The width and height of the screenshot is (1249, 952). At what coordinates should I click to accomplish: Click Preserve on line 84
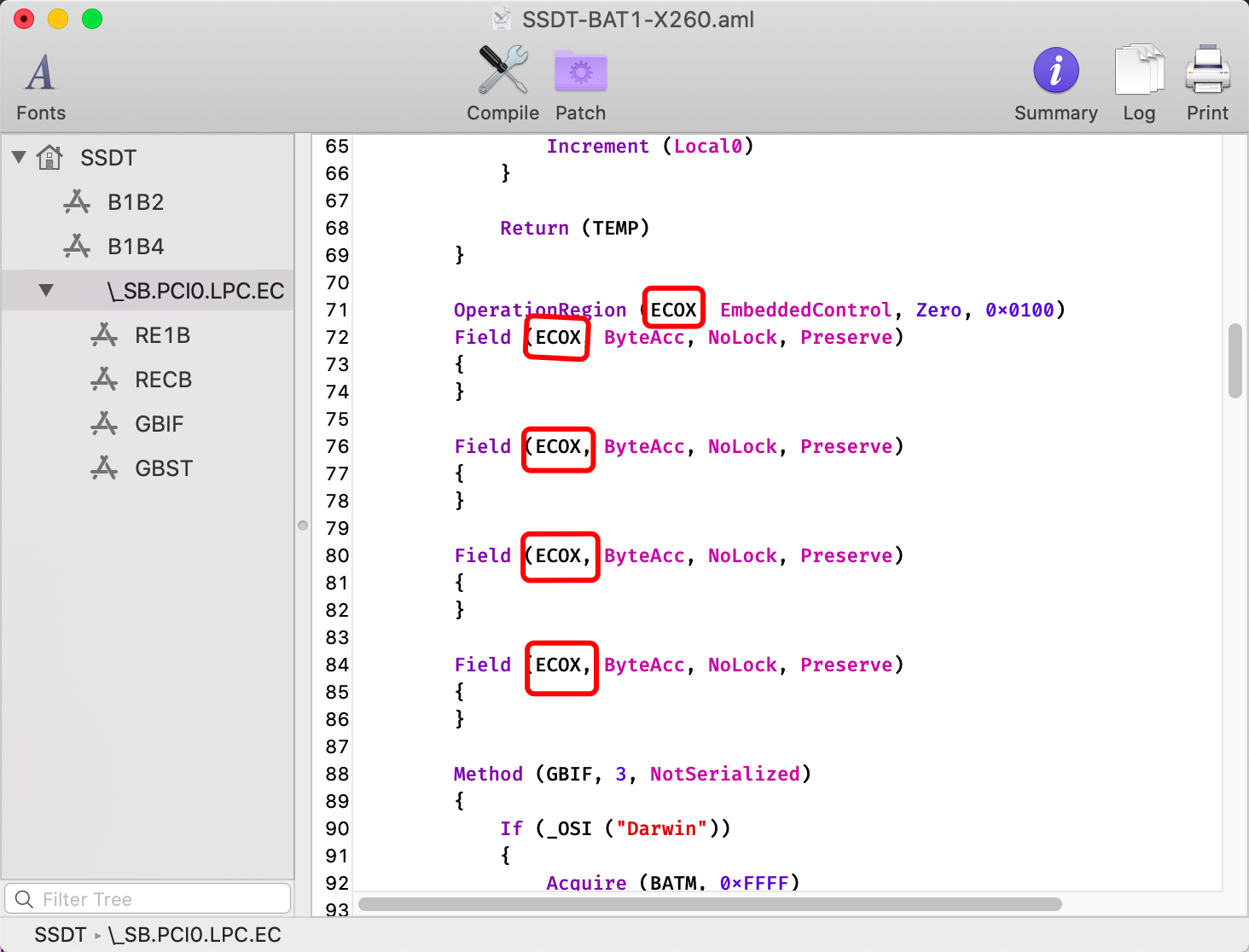click(846, 665)
